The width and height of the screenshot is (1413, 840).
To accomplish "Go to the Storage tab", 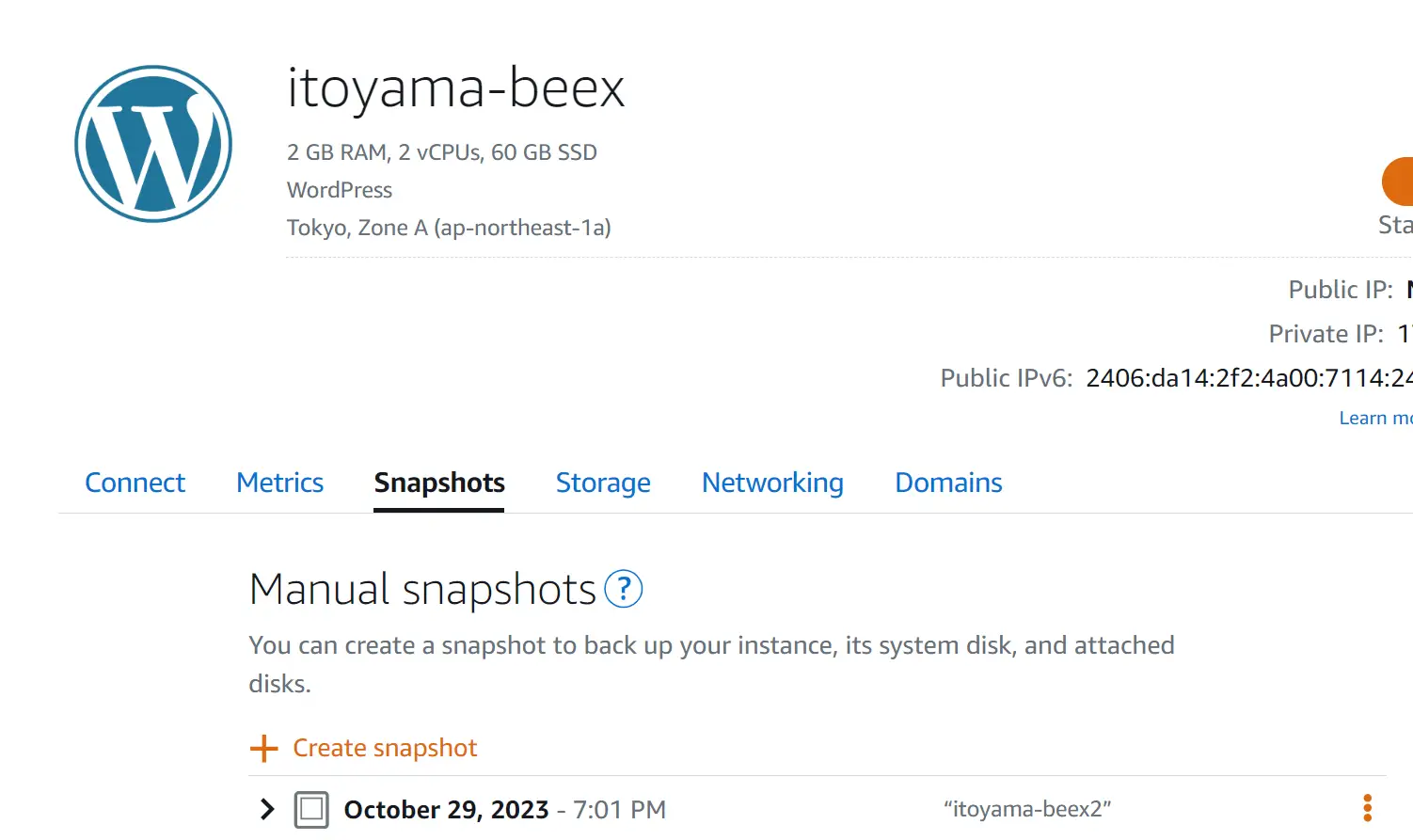I will point(603,483).
